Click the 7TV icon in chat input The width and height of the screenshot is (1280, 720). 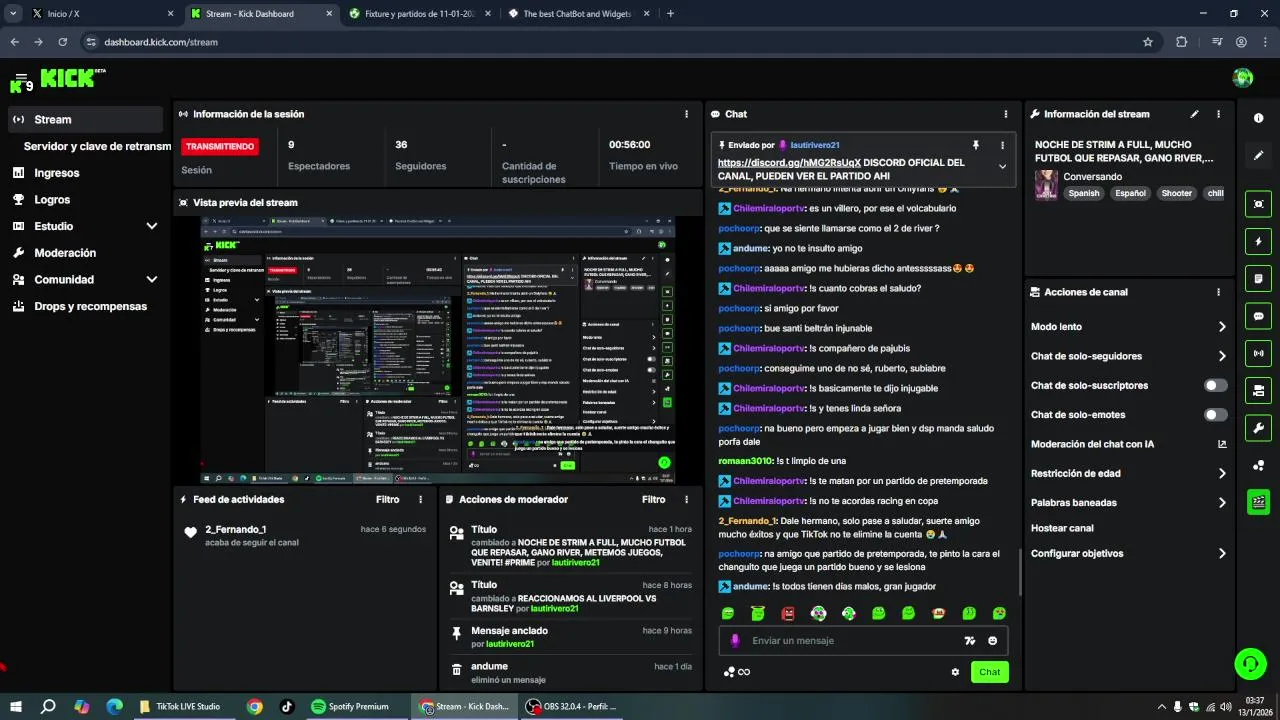(969, 641)
